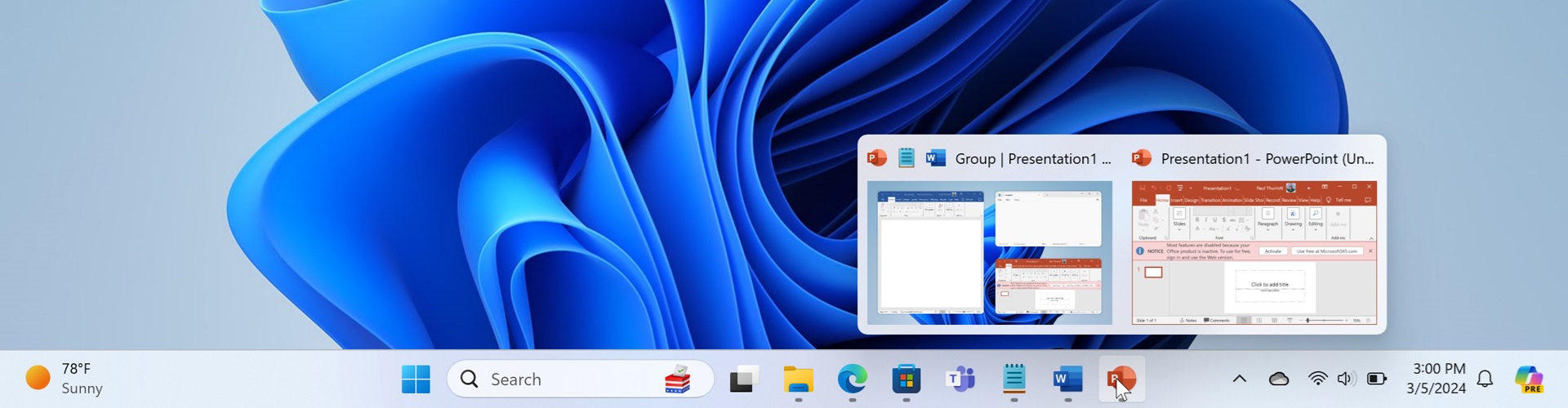The width and height of the screenshot is (1568, 408).
Task: Switch to the Notepad taskbar app
Action: (x=1013, y=379)
